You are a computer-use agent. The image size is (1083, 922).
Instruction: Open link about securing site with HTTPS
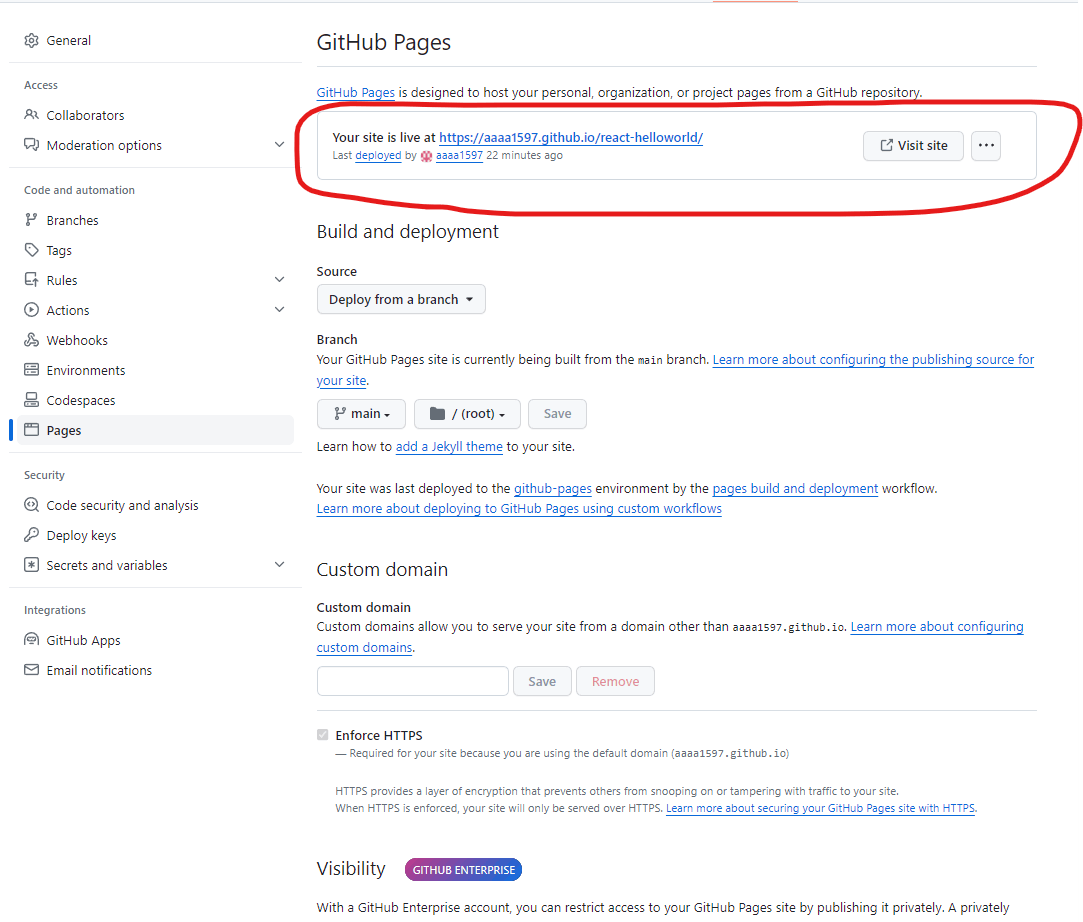coord(821,808)
